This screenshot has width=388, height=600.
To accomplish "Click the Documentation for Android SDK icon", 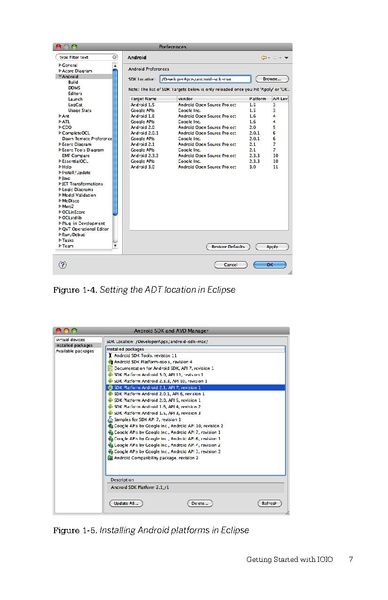I will coord(110,368).
